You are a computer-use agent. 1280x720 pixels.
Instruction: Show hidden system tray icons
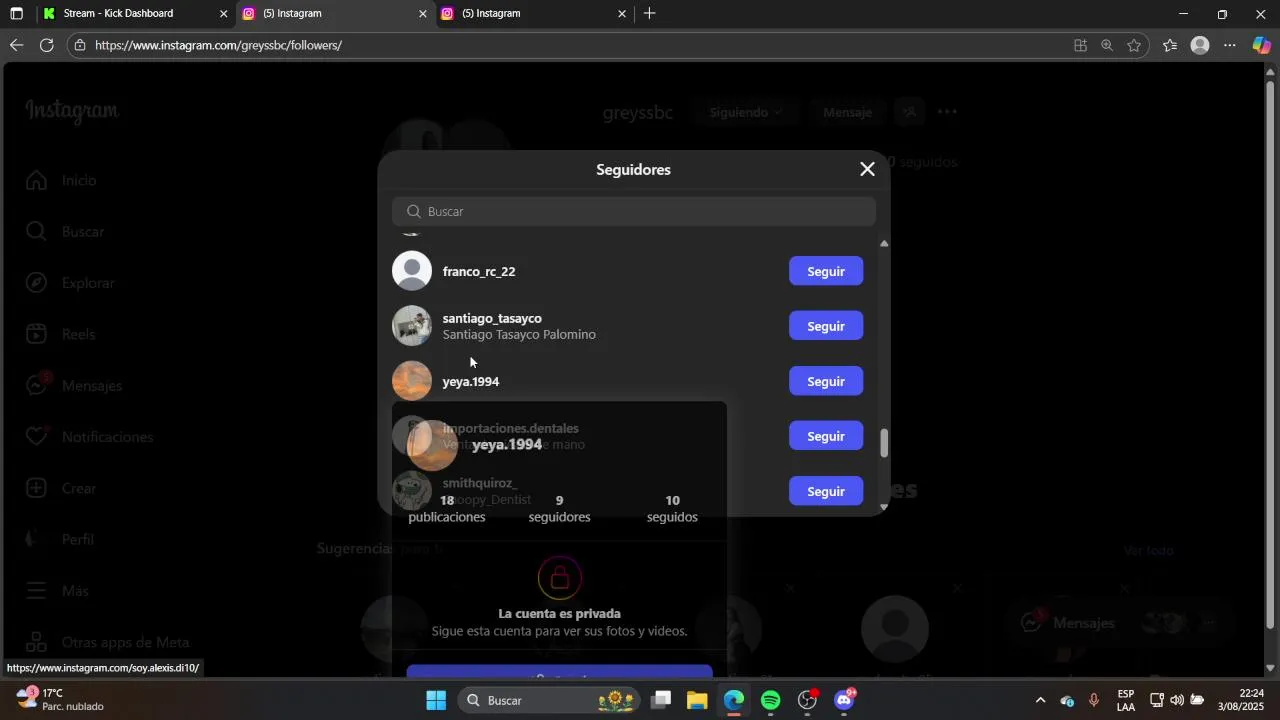point(1040,700)
